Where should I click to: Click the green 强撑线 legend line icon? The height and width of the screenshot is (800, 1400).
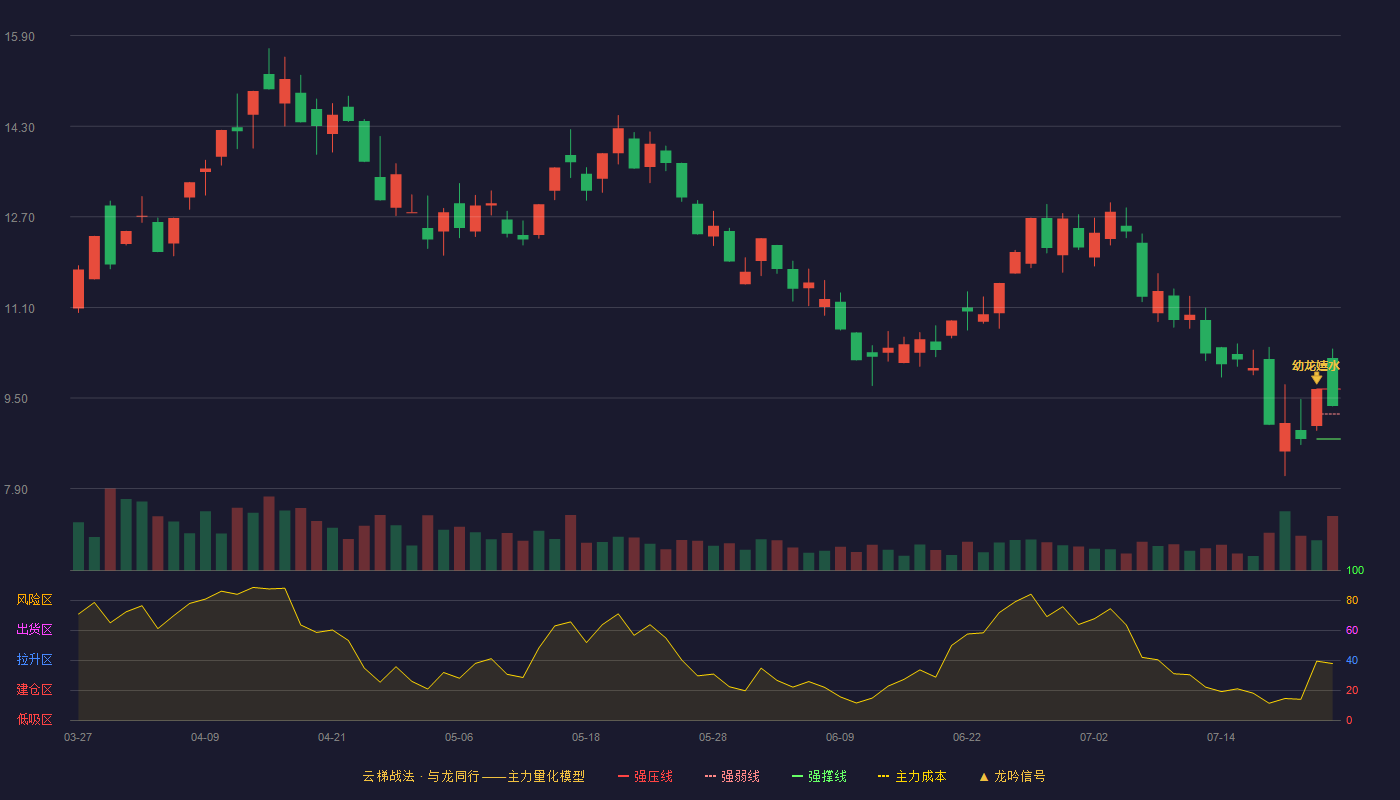pyautogui.click(x=797, y=777)
